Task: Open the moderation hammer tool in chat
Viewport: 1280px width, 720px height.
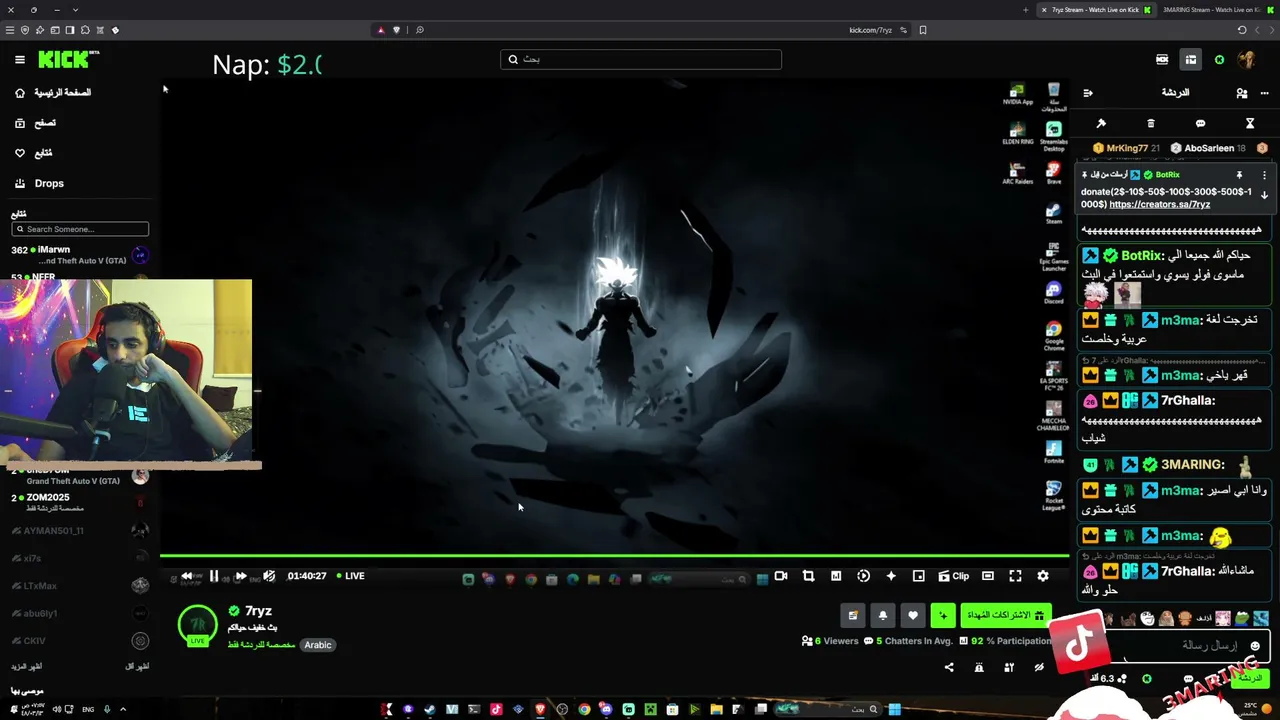Action: coord(1101,123)
